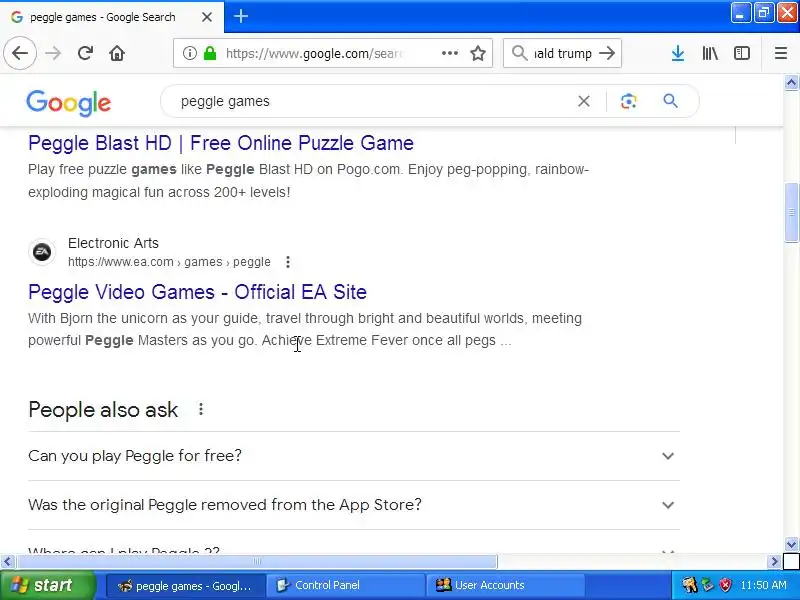Search by image with Google Lens
Screen dimensions: 800x600
point(629,101)
